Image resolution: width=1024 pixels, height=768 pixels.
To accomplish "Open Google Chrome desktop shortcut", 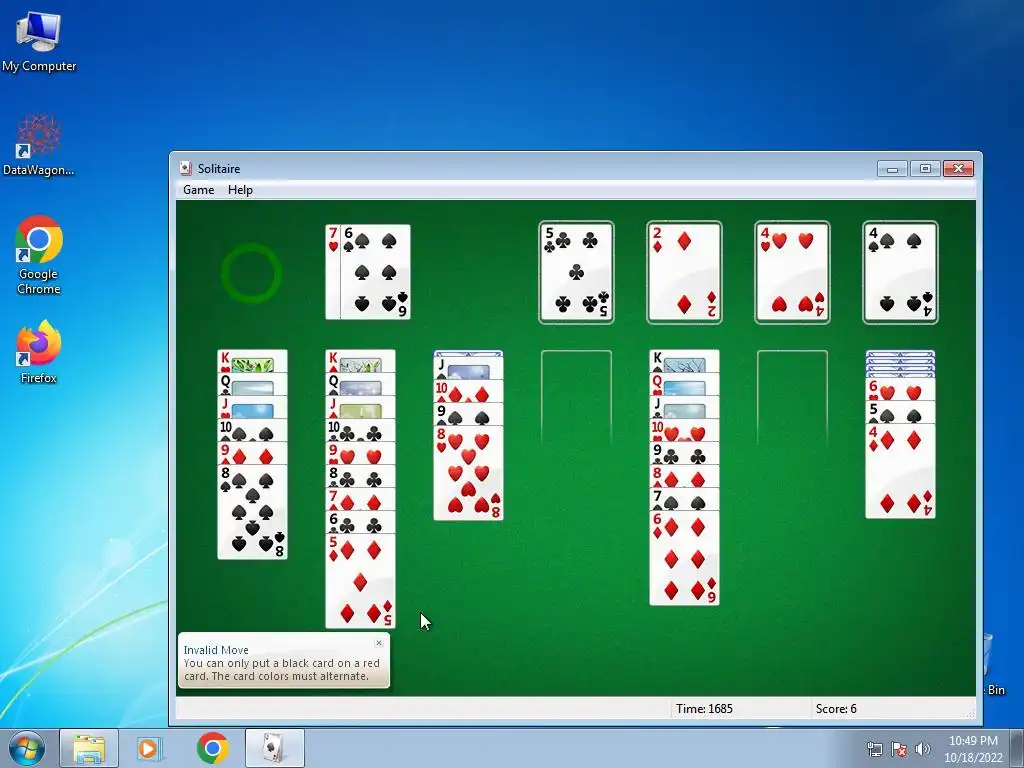I will coord(39,255).
